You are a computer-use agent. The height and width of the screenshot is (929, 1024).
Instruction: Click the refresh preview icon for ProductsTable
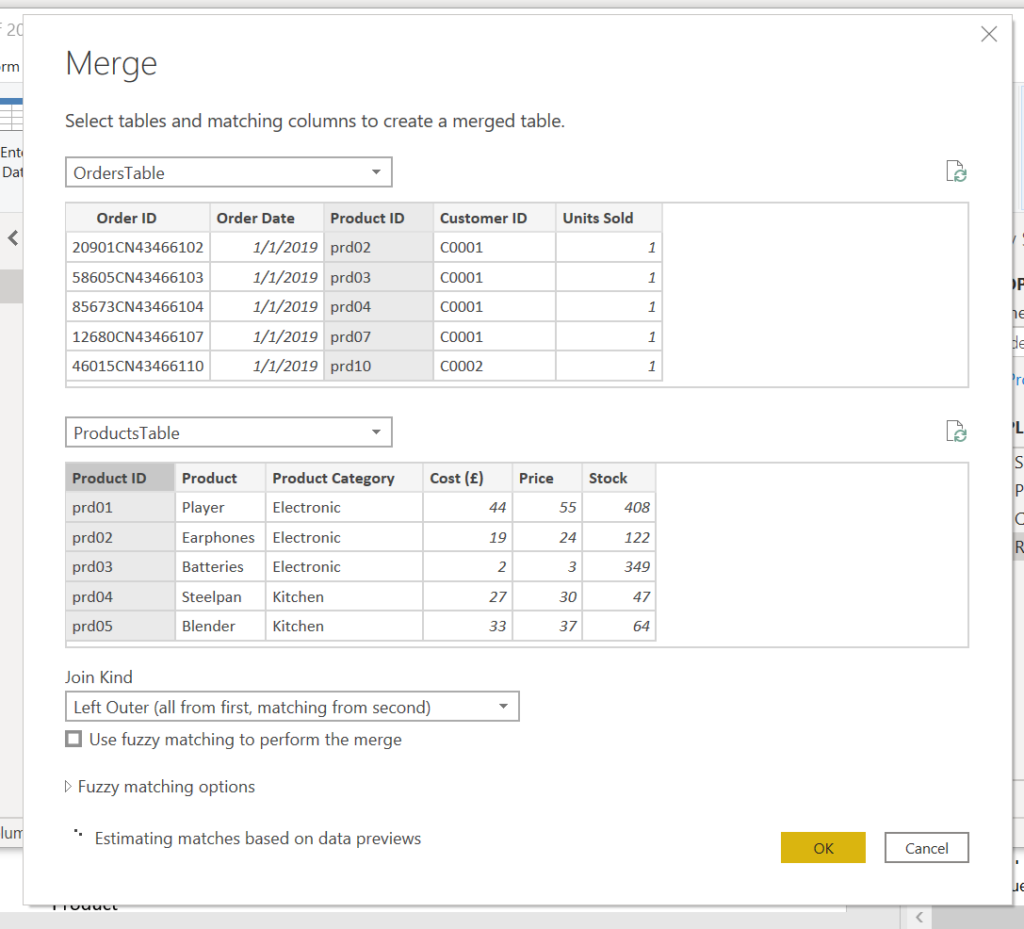(956, 432)
